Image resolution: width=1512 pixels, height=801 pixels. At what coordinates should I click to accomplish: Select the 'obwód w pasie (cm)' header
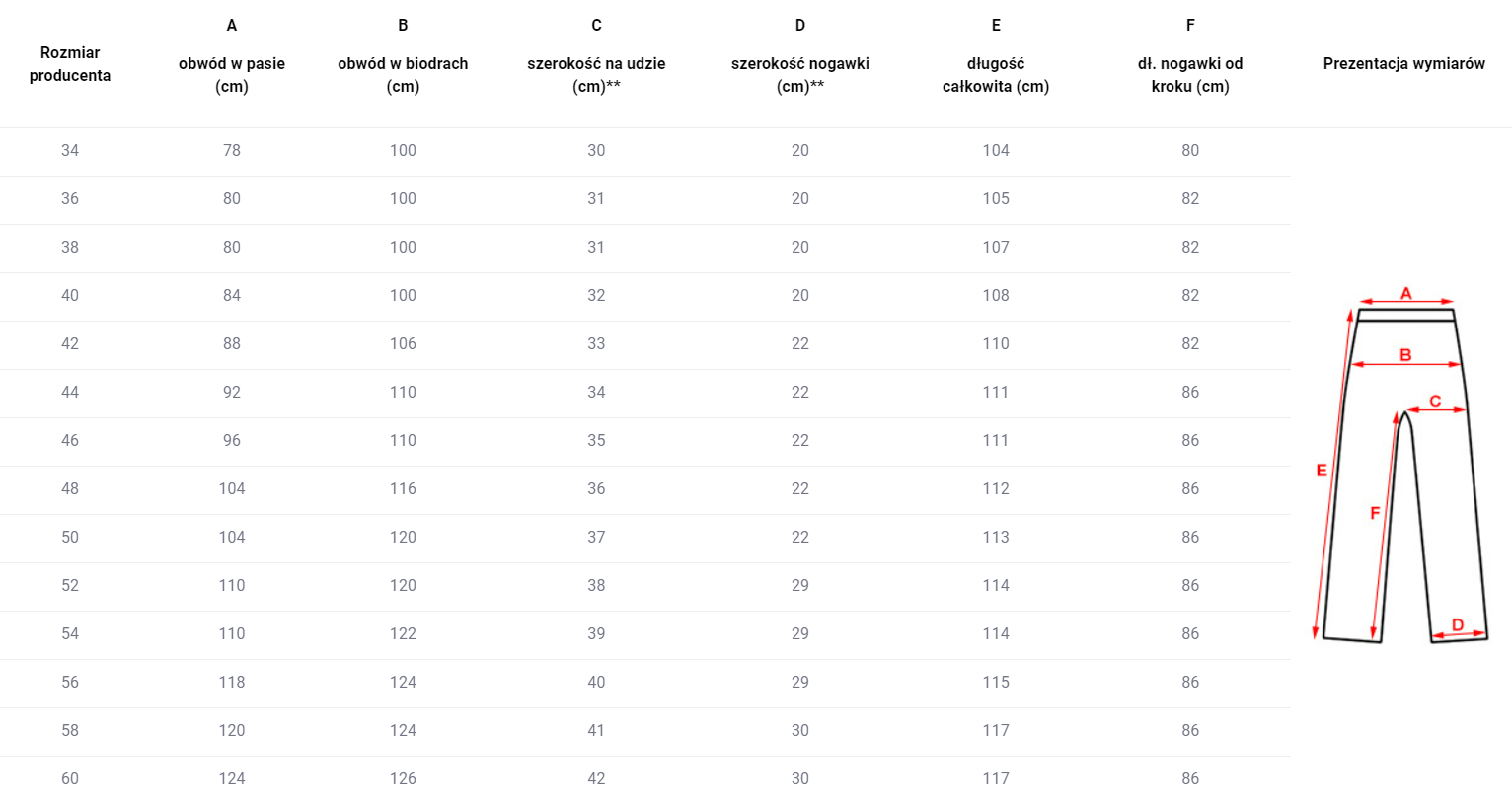pos(232,75)
